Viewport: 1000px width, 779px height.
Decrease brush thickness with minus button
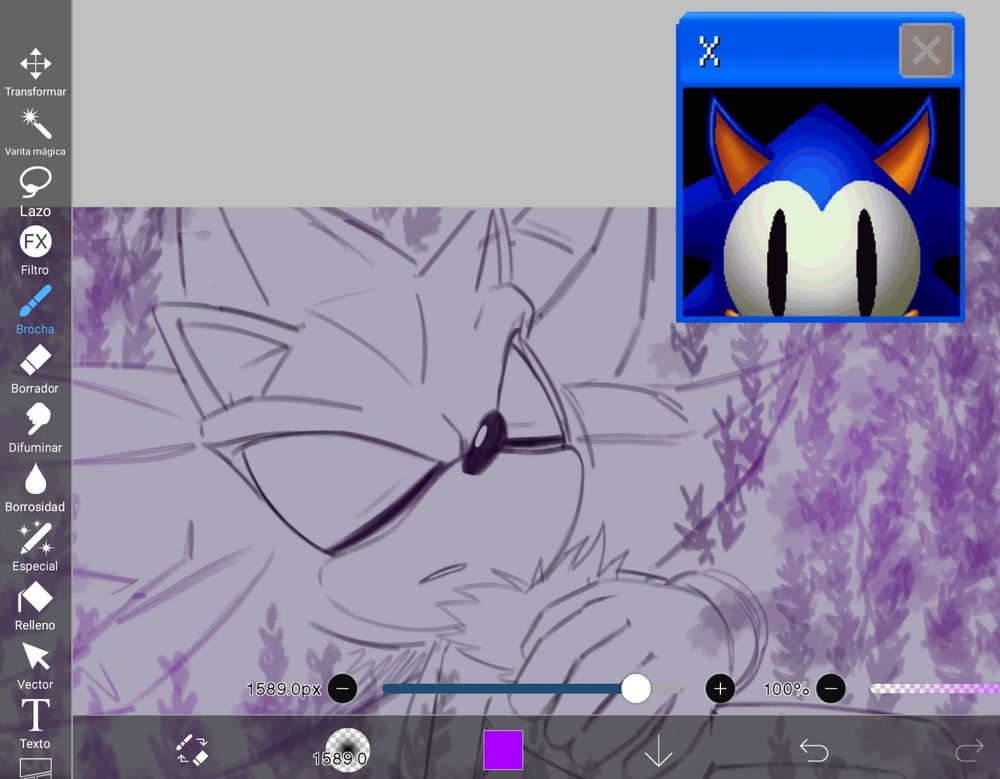click(x=342, y=689)
